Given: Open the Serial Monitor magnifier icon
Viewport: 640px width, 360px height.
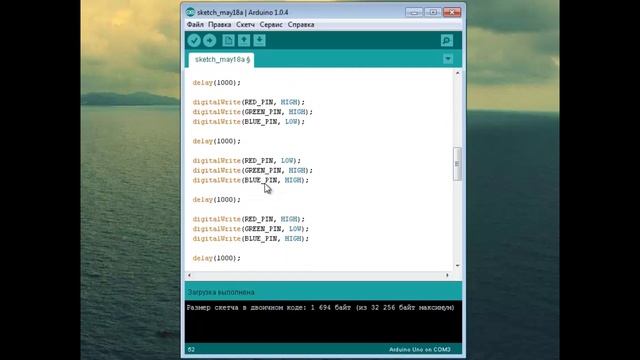Looking at the screenshot, I should [x=447, y=40].
